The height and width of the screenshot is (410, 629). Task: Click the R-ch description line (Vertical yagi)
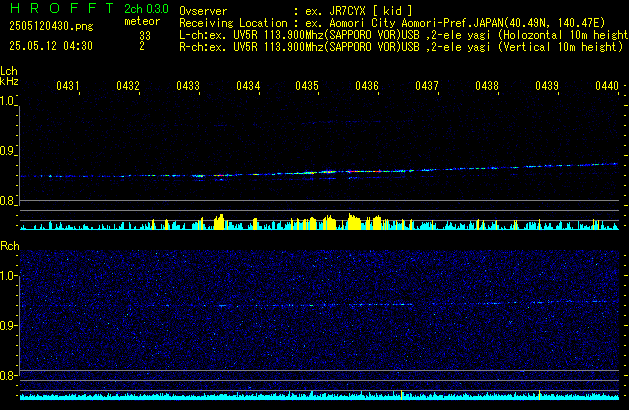coord(401,47)
